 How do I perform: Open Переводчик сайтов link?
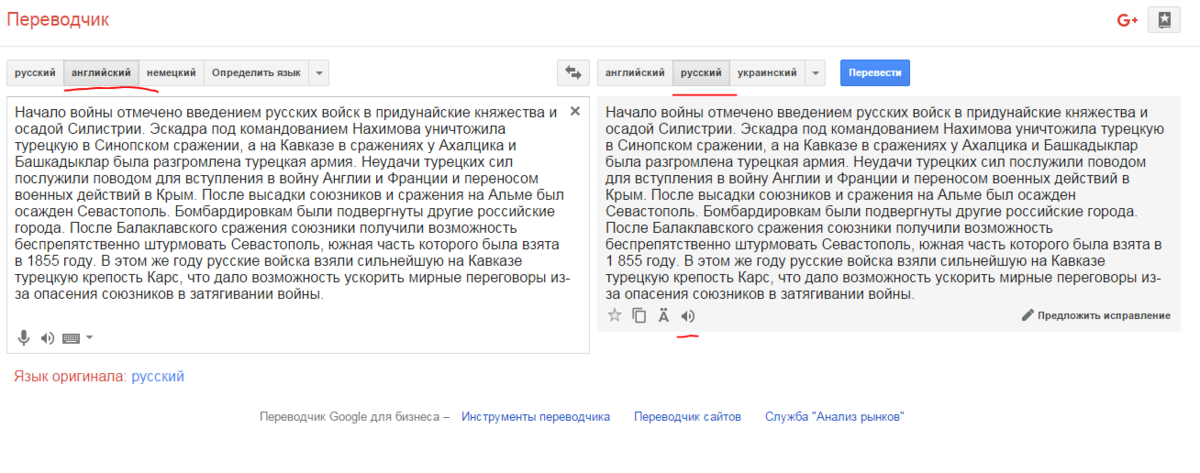pos(688,417)
